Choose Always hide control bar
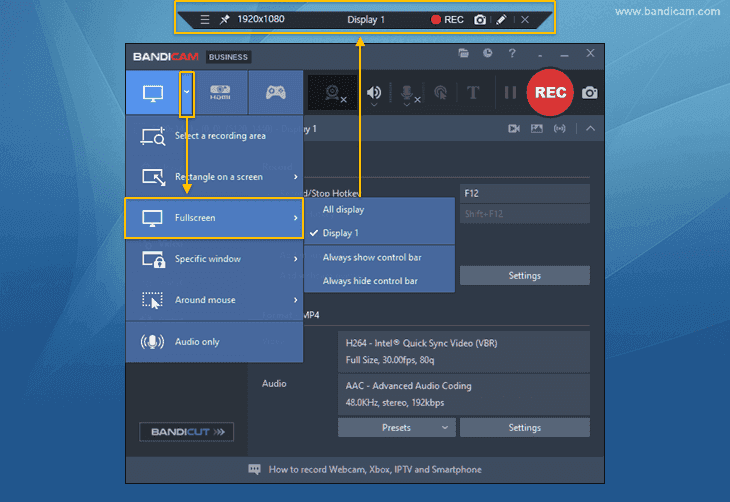This screenshot has width=730, height=502. point(379,281)
